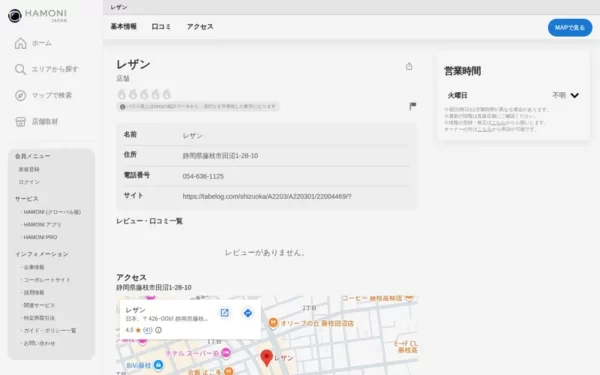Click the レビュー・口コミ一覧 heading

[x=149, y=221]
